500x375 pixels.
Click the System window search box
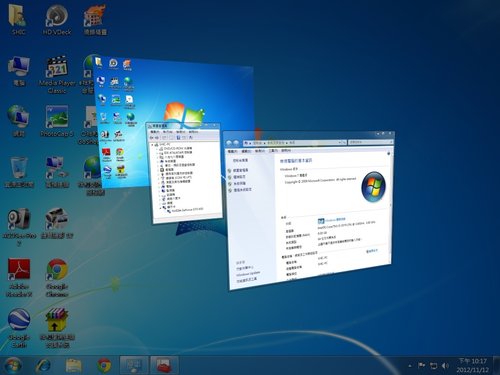coord(370,142)
